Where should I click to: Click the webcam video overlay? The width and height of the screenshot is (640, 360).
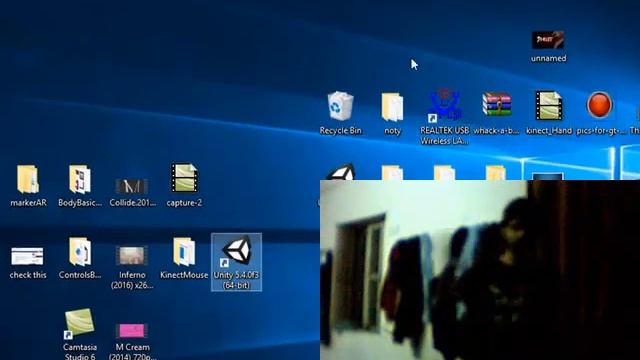click(x=480, y=270)
